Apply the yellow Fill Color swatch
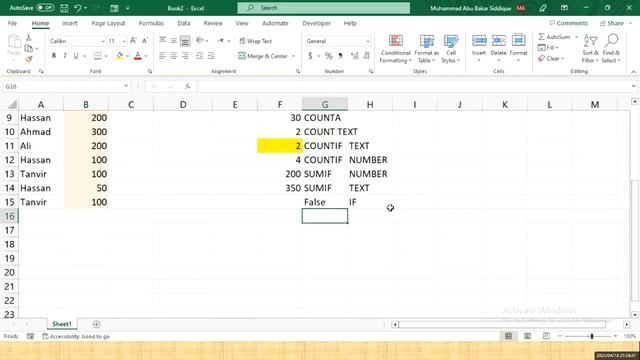This screenshot has height=360, width=640. pos(119,56)
